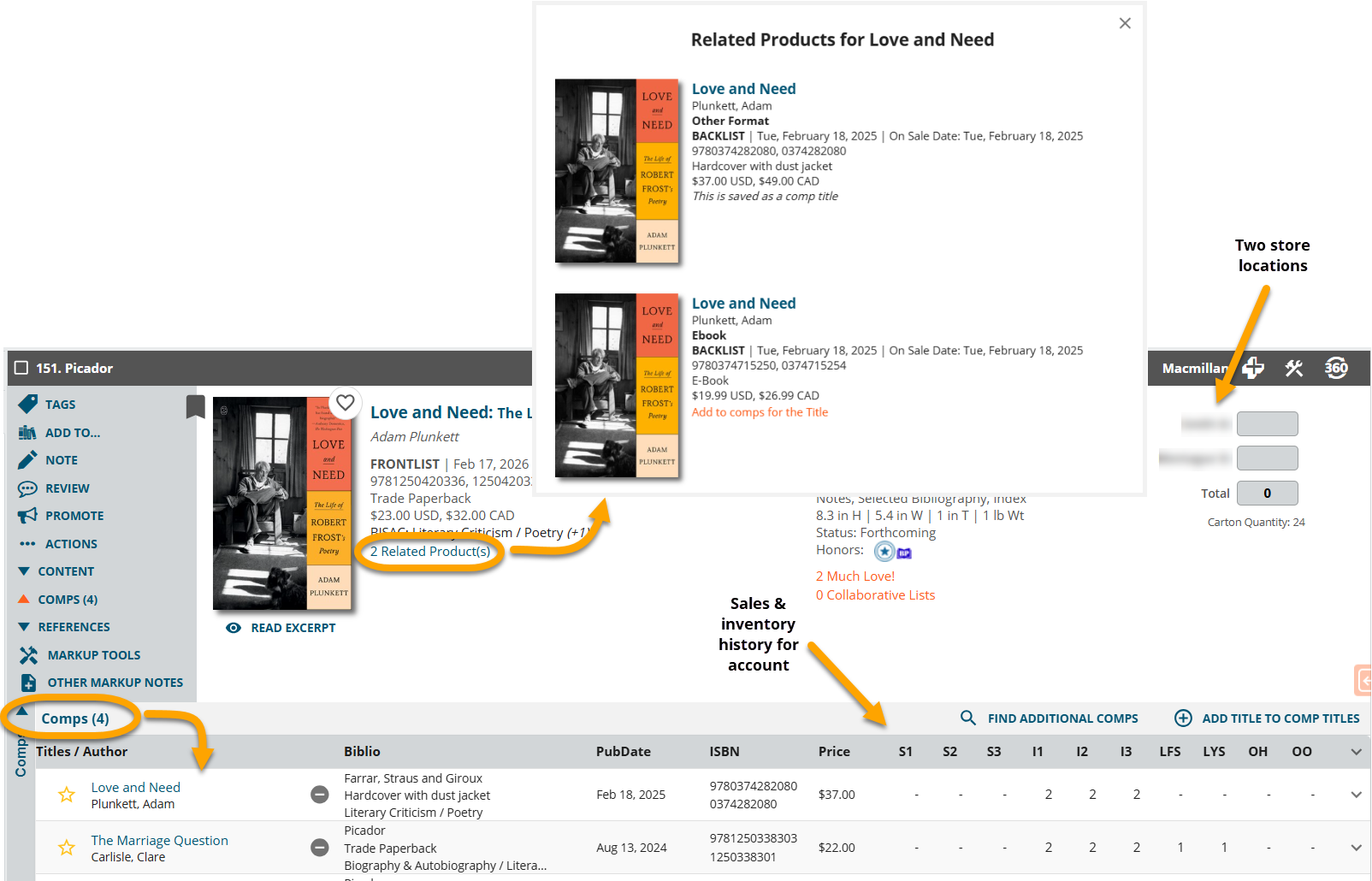Image resolution: width=1372 pixels, height=881 pixels.
Task: Click the first store location quantity field
Action: click(x=1267, y=423)
